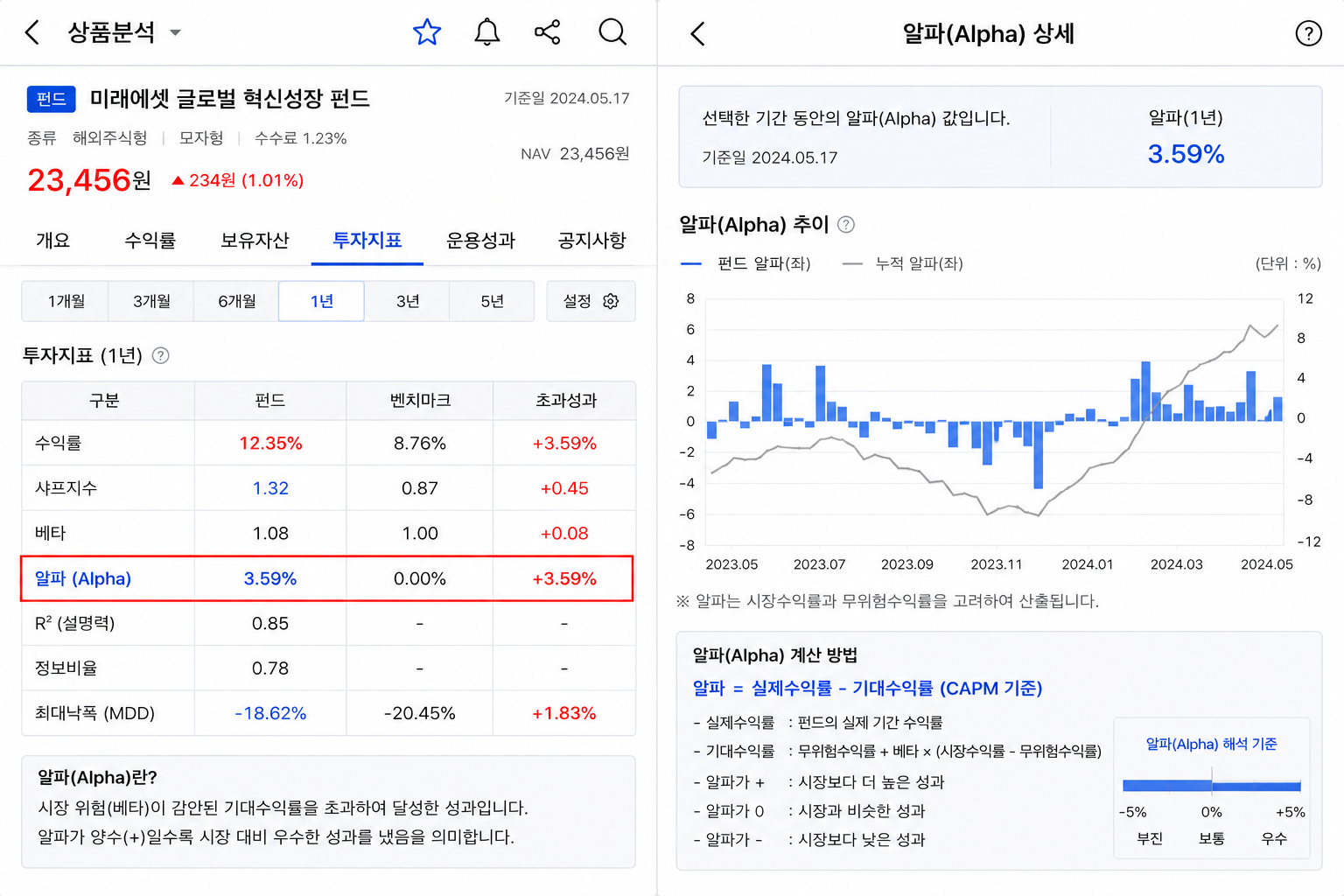Click the 베타 row label
This screenshot has height=896, width=1344.
[50, 533]
